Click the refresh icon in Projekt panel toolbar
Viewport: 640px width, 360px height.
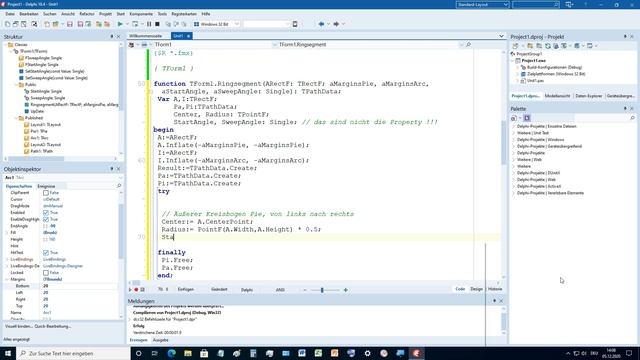(548, 46)
